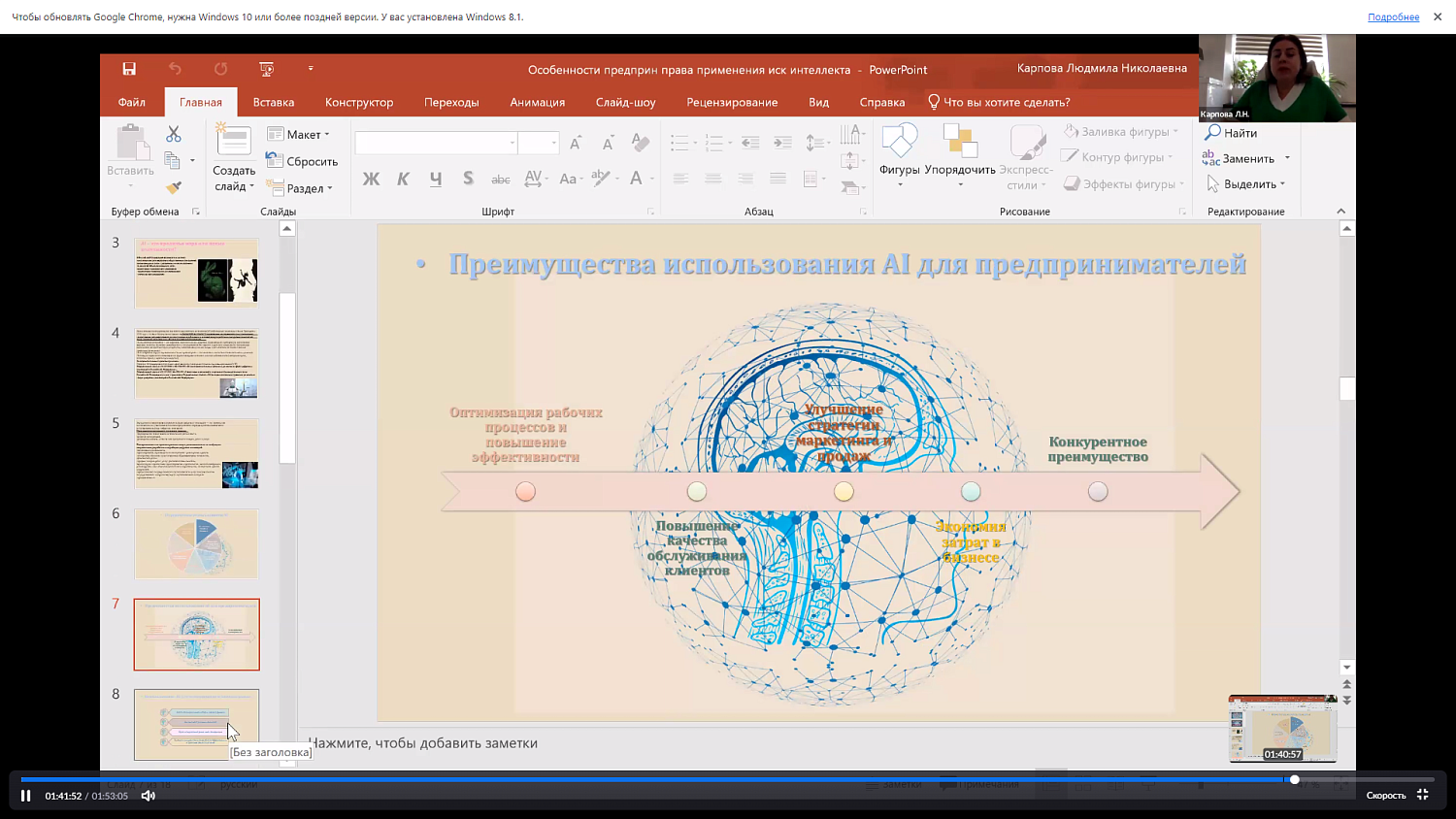Open the Слайд-шоу ribbon tab
This screenshot has height=819, width=1456.
pyautogui.click(x=623, y=101)
